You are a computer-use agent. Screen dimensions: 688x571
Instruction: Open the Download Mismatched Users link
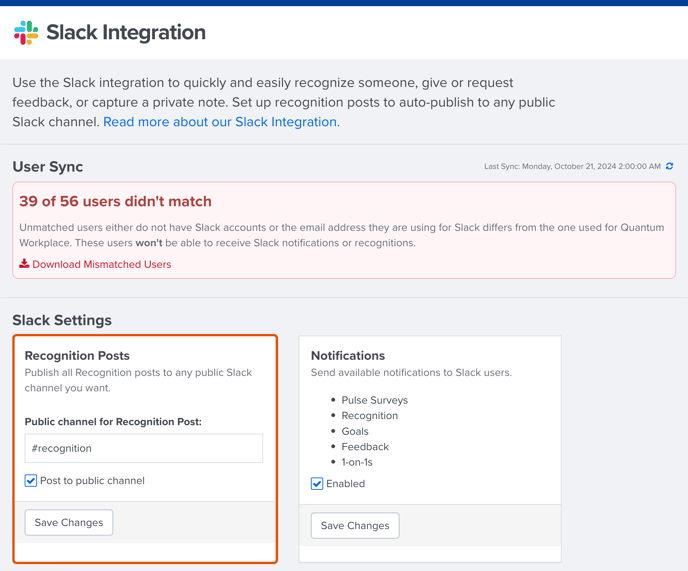(101, 264)
